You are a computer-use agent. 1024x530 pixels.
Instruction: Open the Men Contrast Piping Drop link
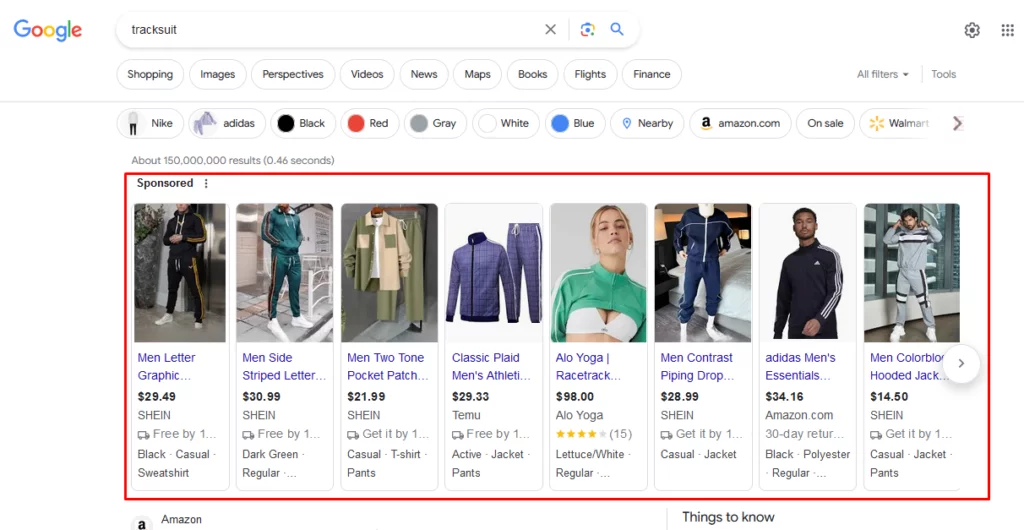pyautogui.click(x=697, y=367)
